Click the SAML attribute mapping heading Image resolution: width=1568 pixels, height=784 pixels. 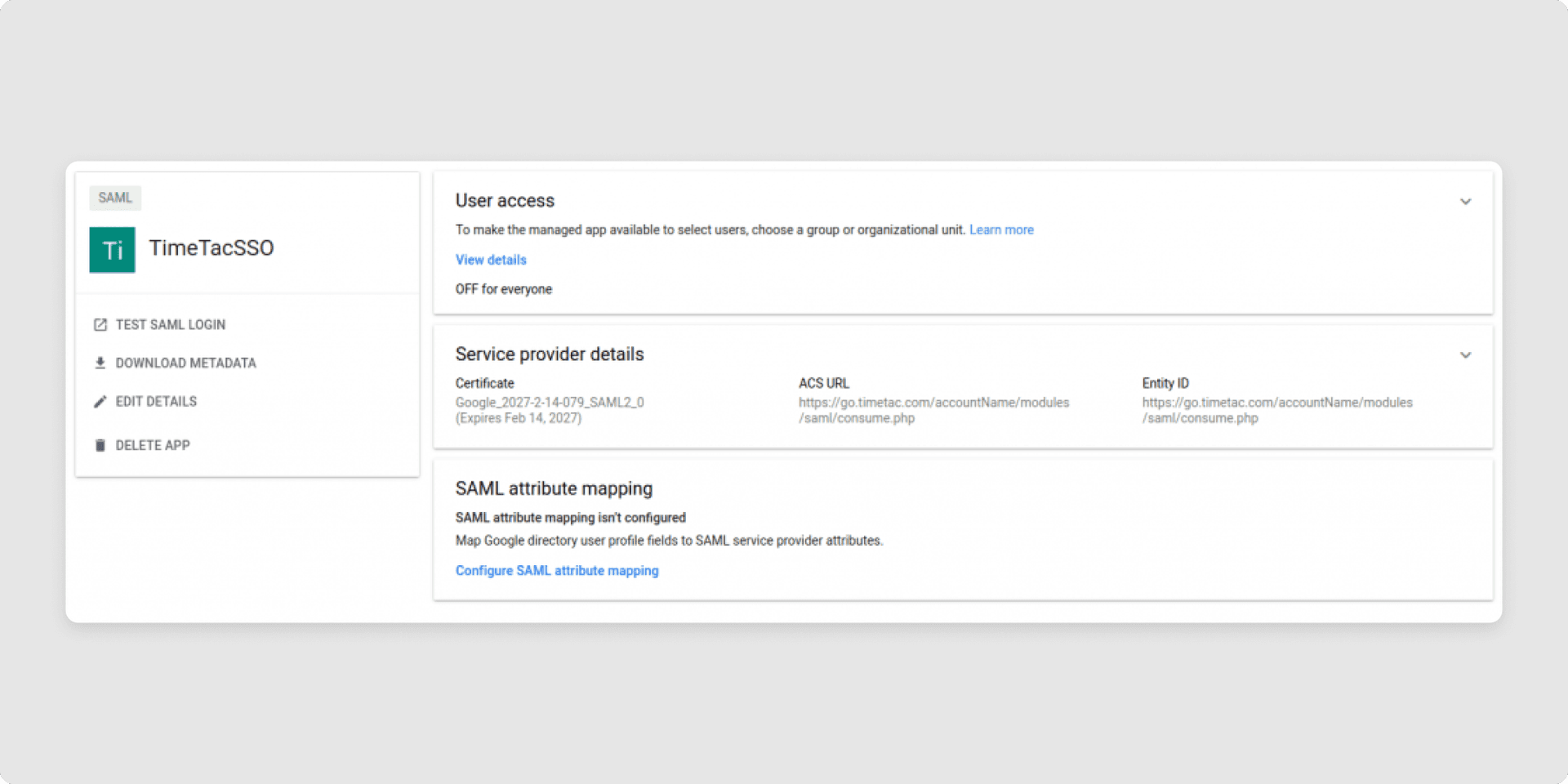(x=554, y=488)
